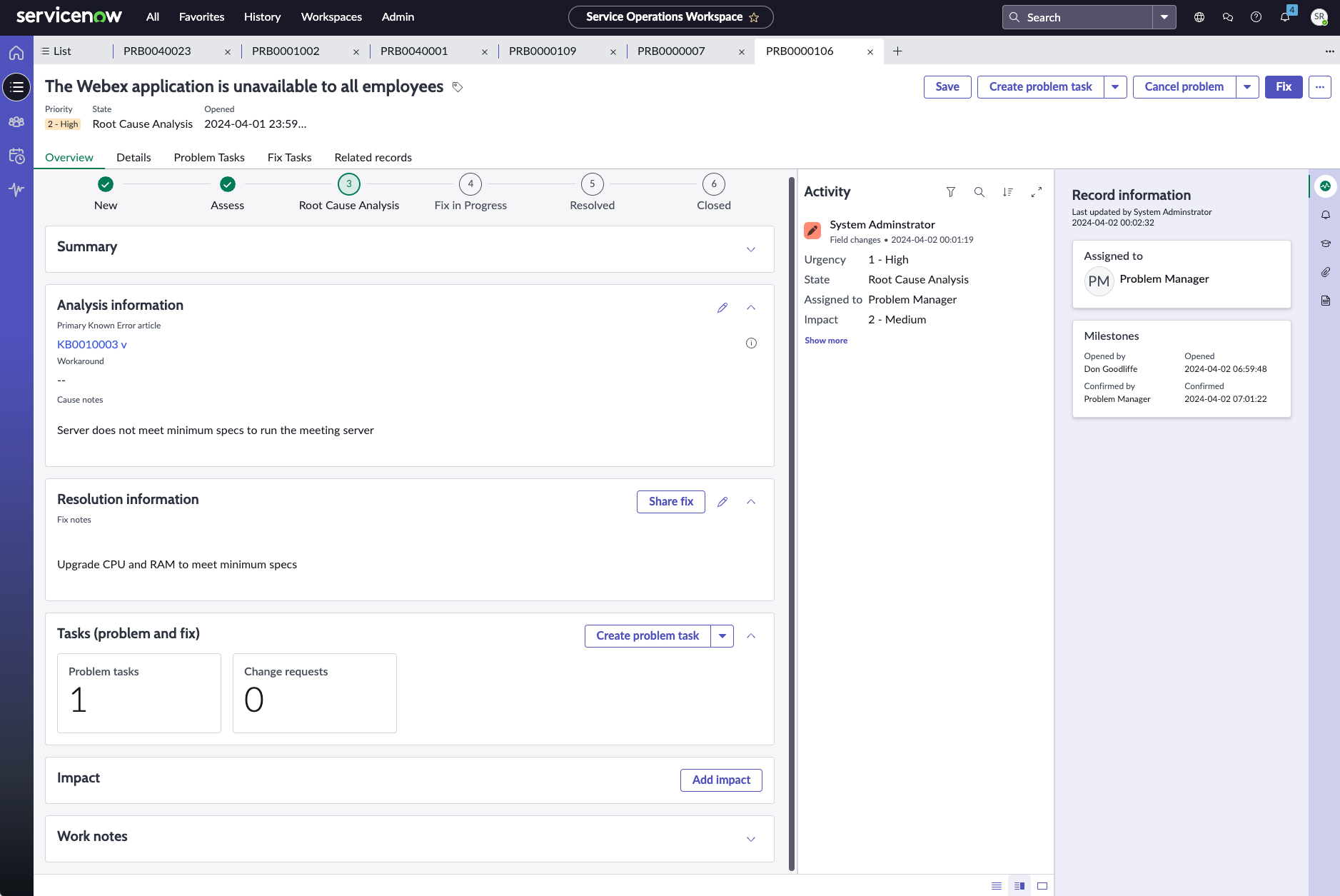Open a new workspace tab with plus
The height and width of the screenshot is (896, 1340).
897,51
